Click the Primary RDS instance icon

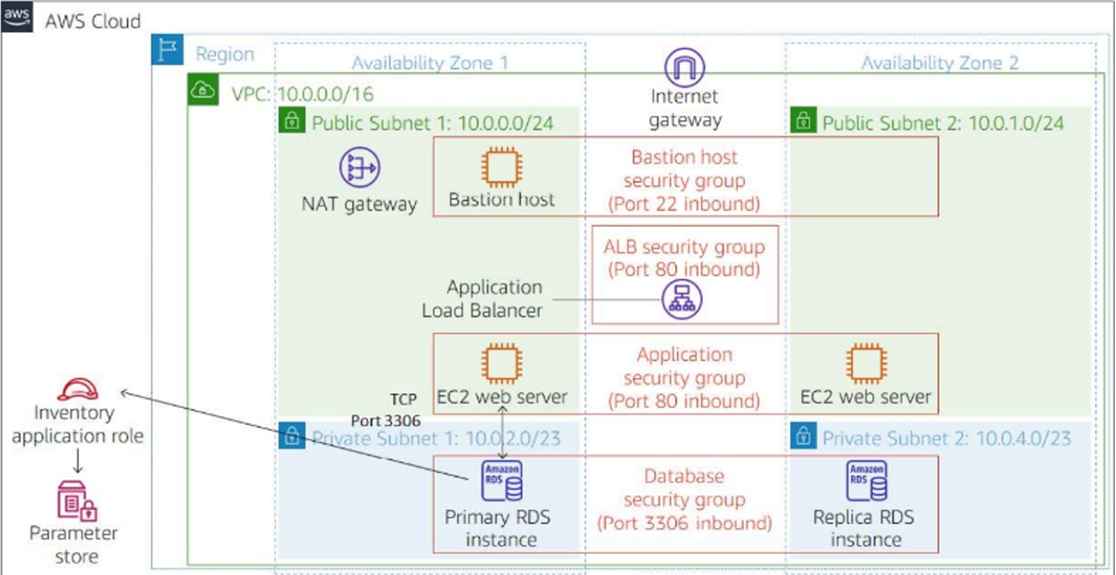tap(502, 480)
